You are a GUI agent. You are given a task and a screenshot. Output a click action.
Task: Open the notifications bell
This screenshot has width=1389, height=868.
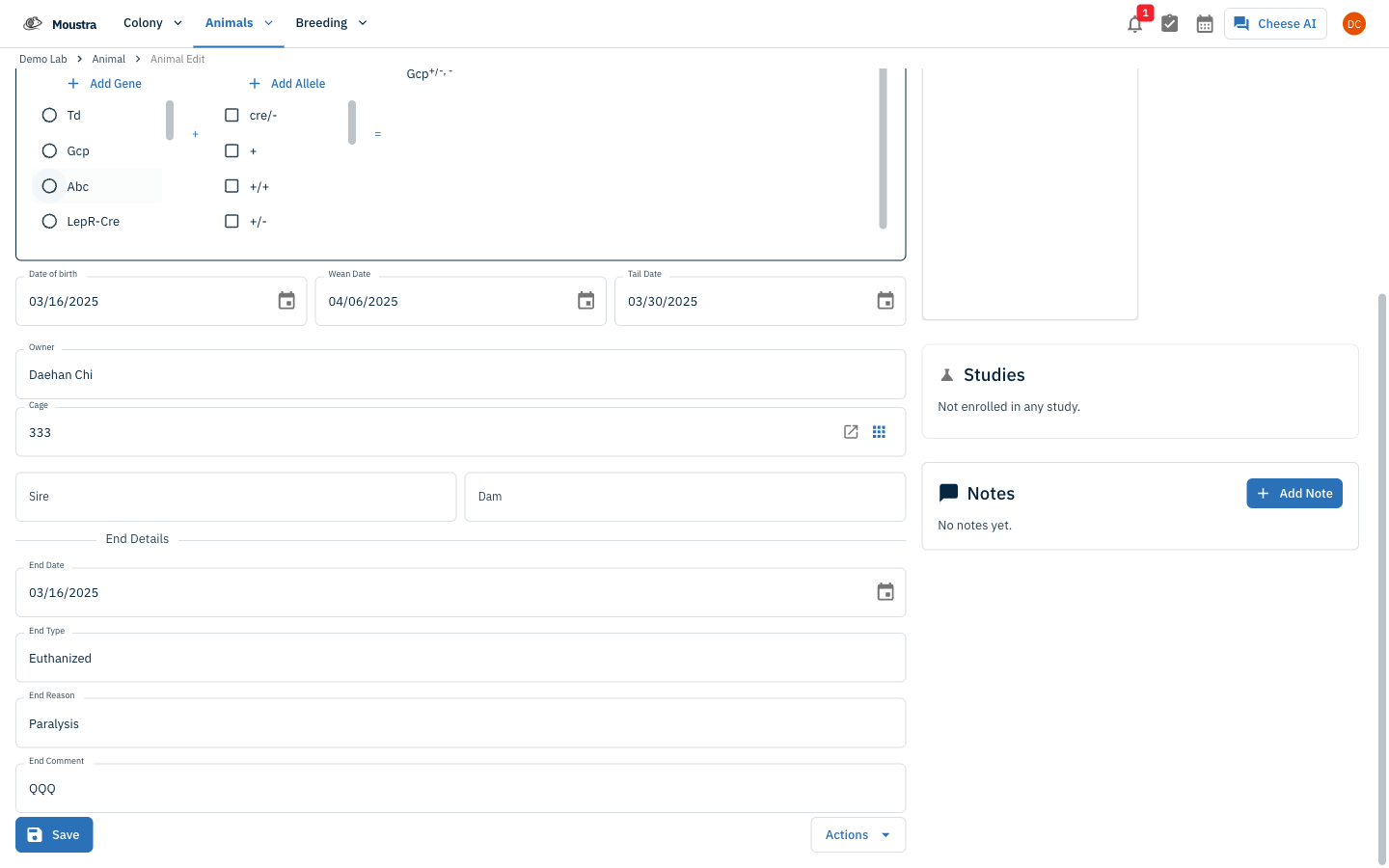[1135, 24]
